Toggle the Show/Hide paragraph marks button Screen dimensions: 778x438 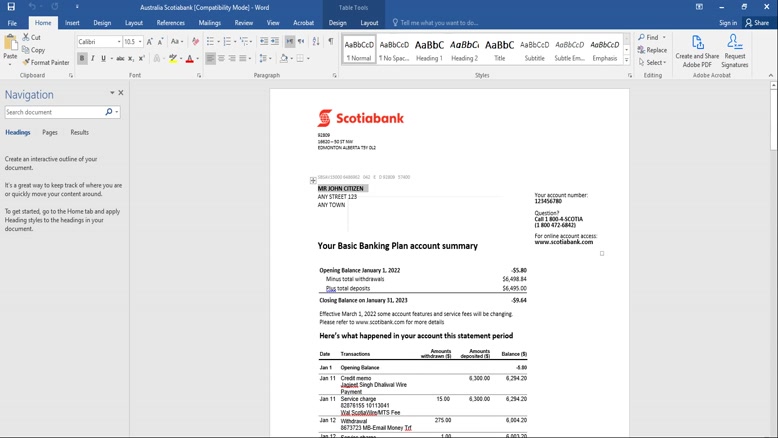pyautogui.click(x=331, y=42)
